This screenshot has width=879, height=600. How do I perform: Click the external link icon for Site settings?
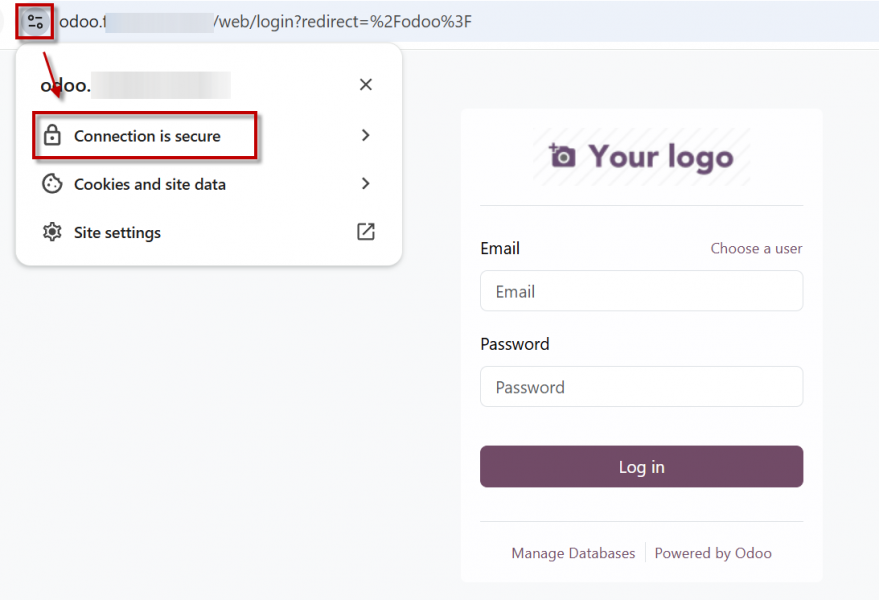(x=366, y=232)
